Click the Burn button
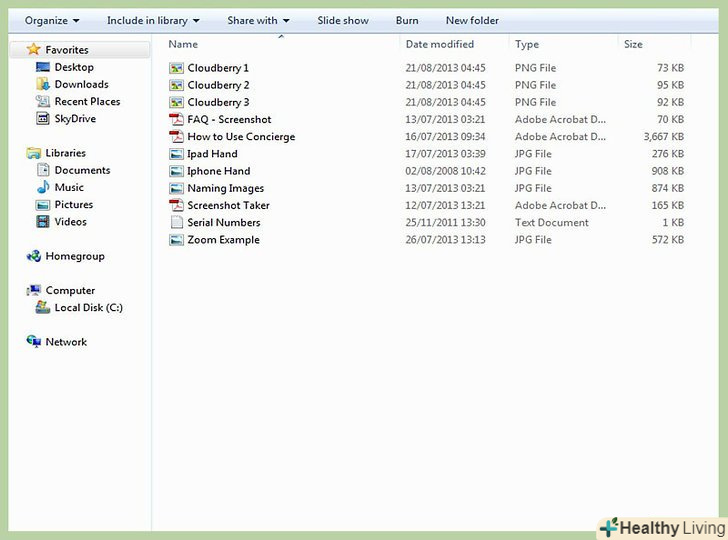Screen dimensions: 728x540 407,20
